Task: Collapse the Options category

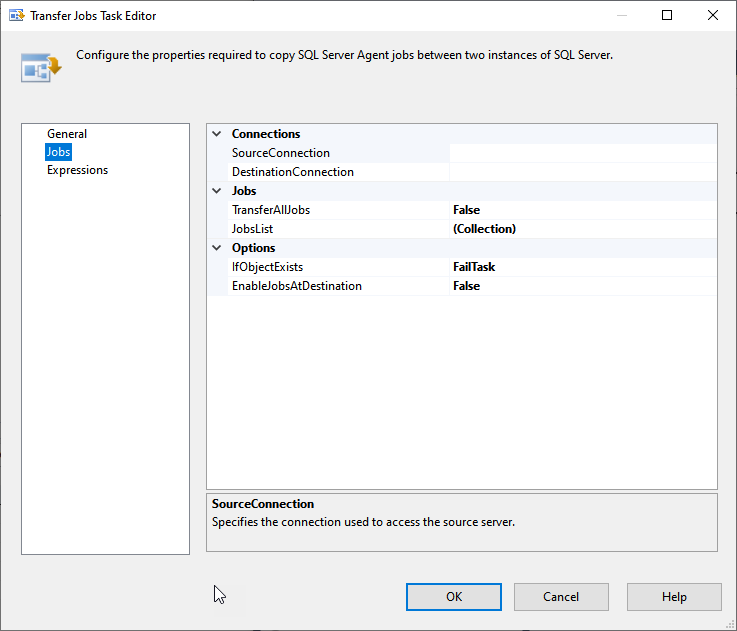Action: pyautogui.click(x=217, y=248)
